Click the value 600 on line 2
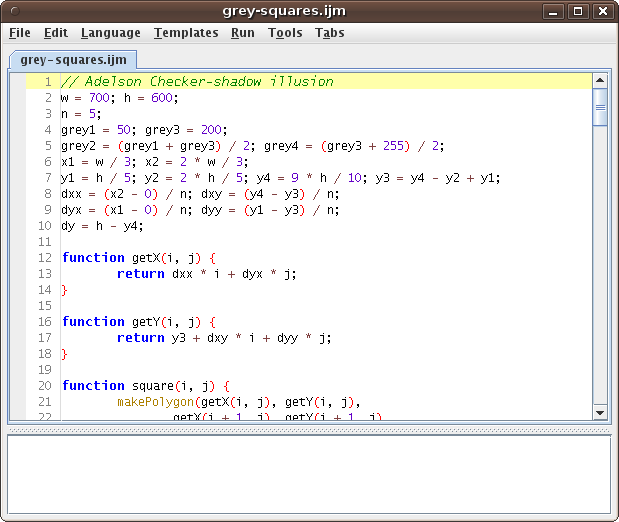This screenshot has width=619, height=522. click(x=162, y=98)
